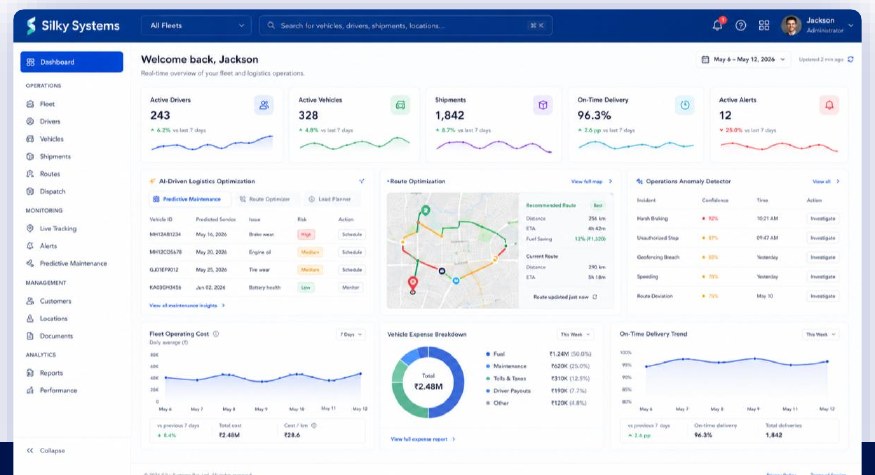Click the green start marker on the map
875x475 pixels.
point(426,210)
